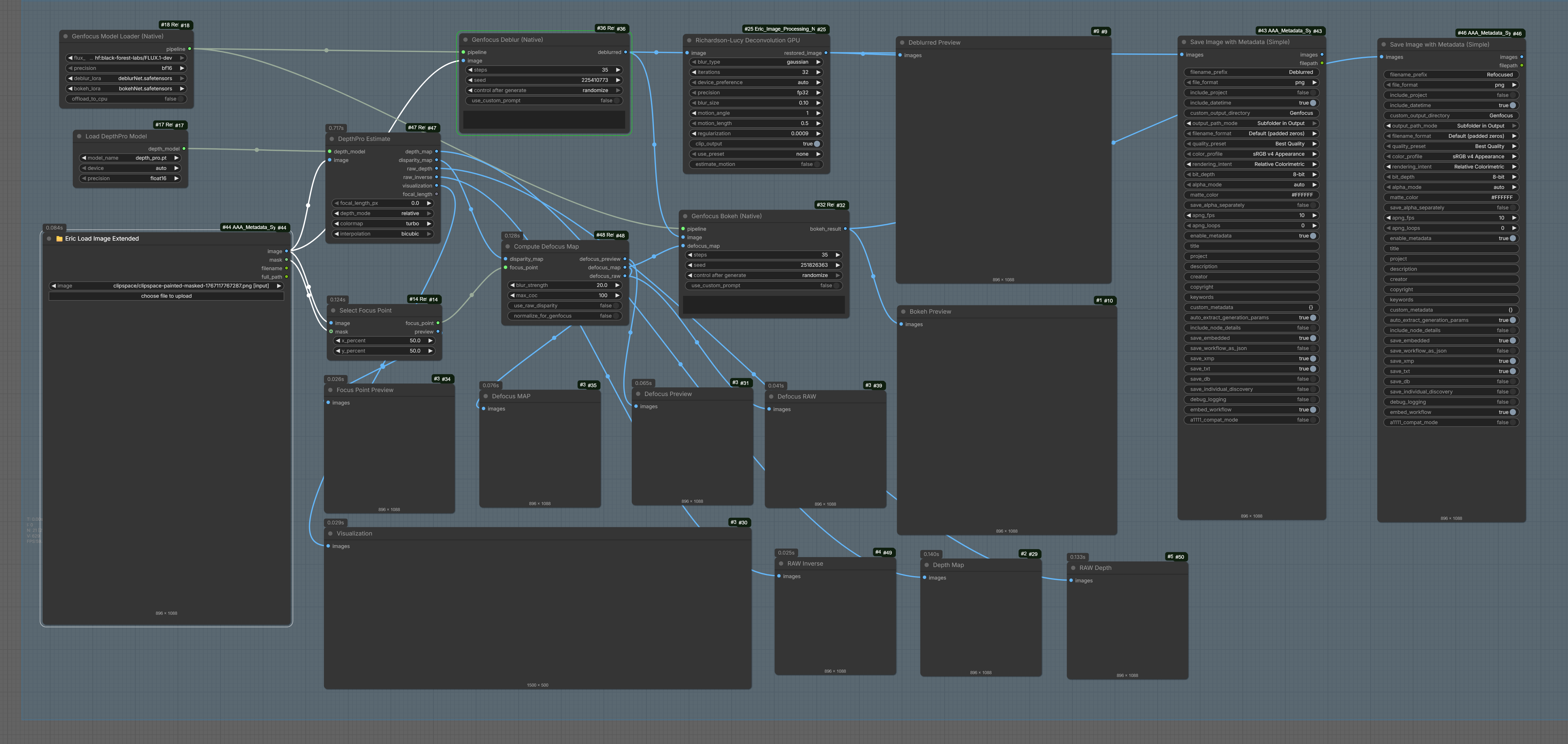The width and height of the screenshot is (1568, 744).
Task: Collapse the Compute Defocus Map node dot
Action: coord(508,247)
